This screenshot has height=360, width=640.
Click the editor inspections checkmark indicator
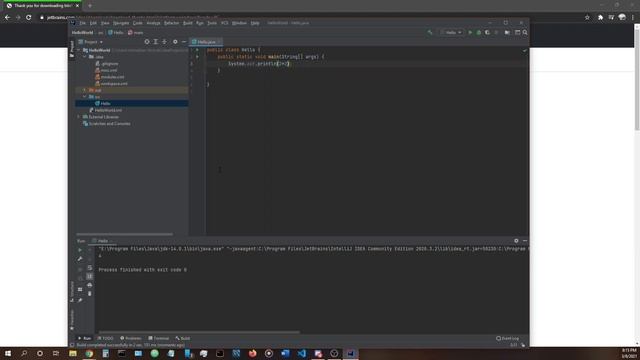[525, 50]
